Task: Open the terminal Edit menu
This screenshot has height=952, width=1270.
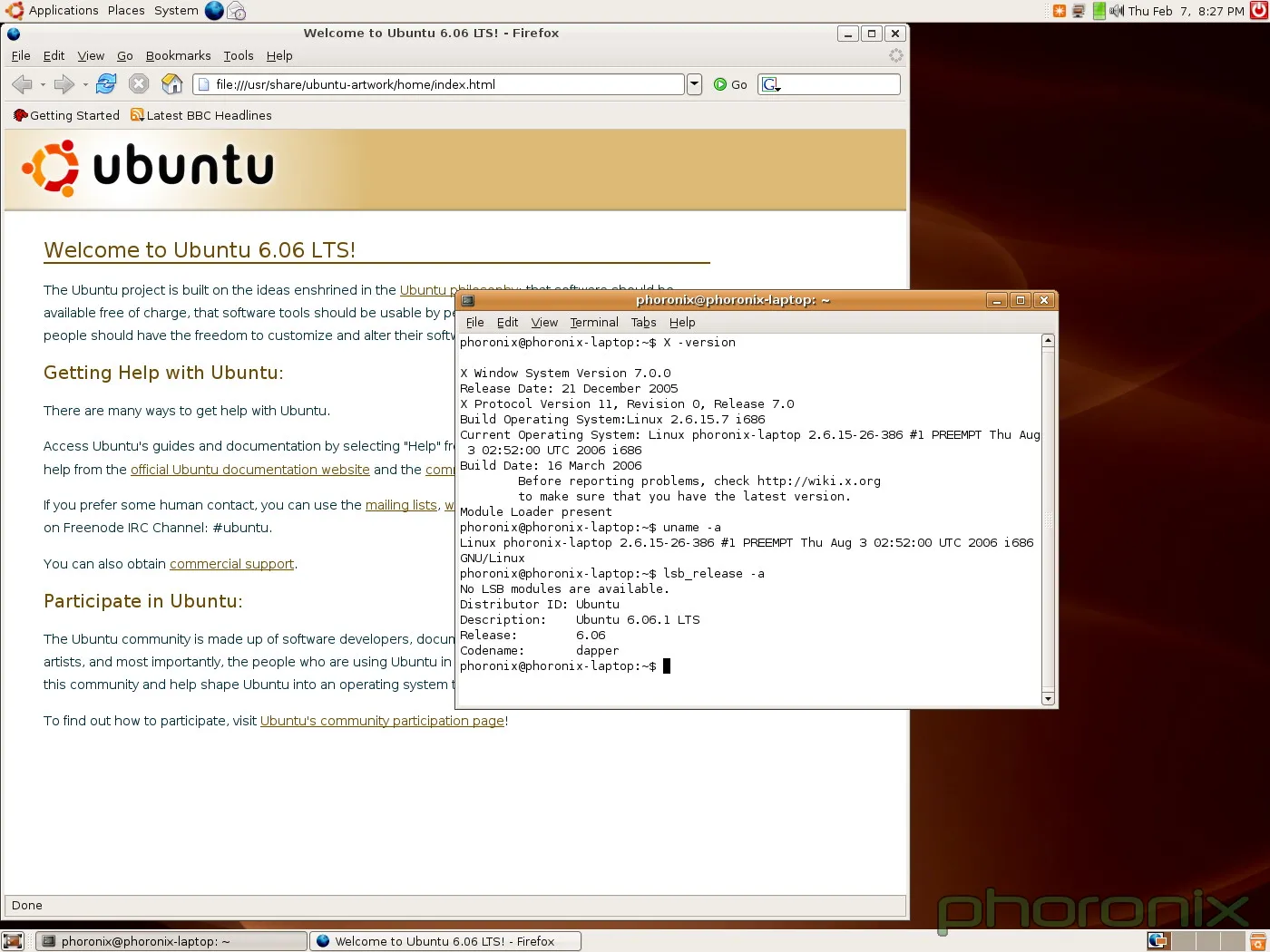Action: 507,322
